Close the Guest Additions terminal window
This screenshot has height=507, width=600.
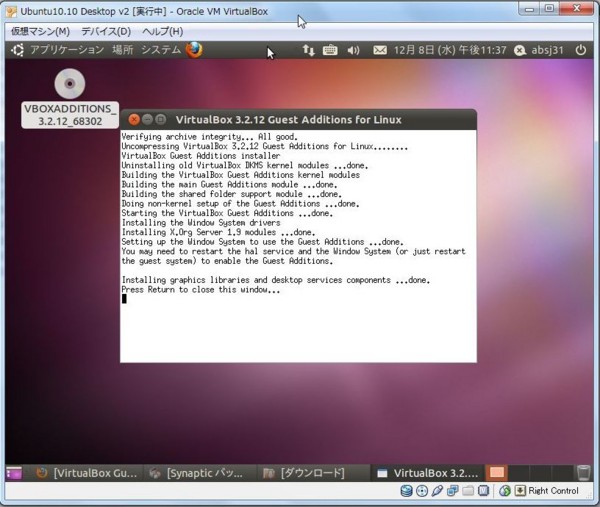tap(134, 120)
